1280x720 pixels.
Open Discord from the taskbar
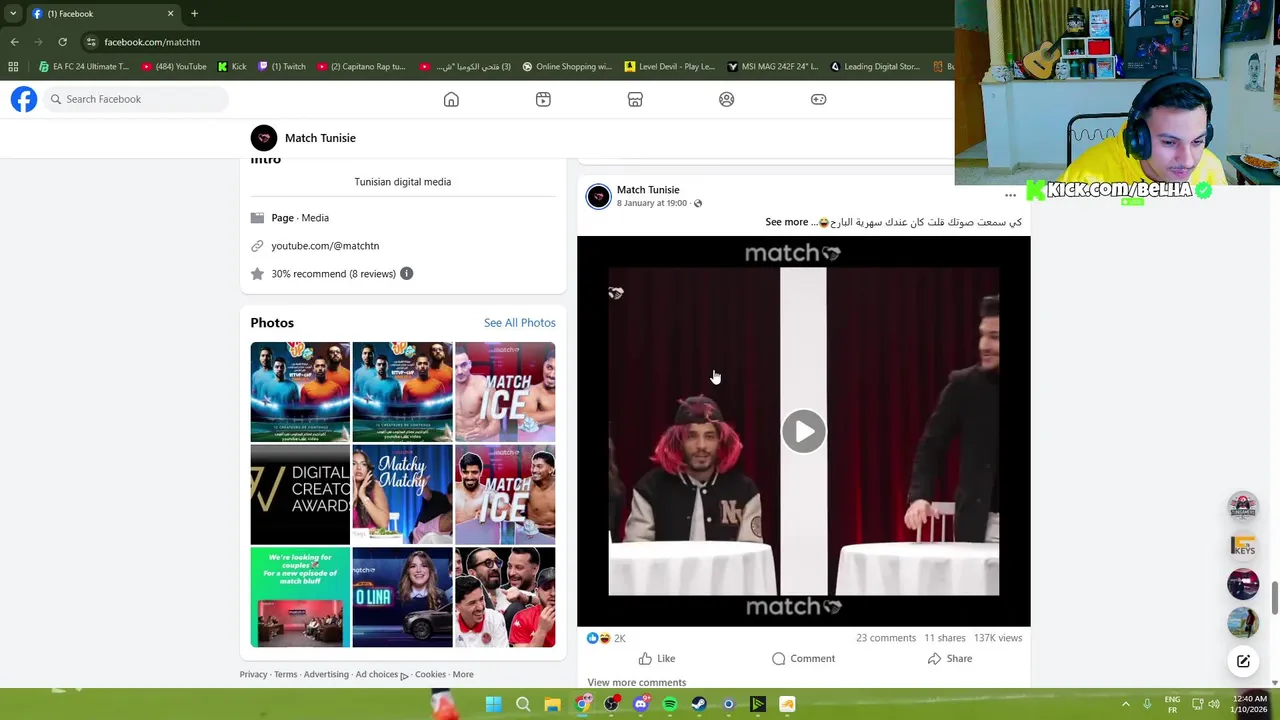click(641, 704)
